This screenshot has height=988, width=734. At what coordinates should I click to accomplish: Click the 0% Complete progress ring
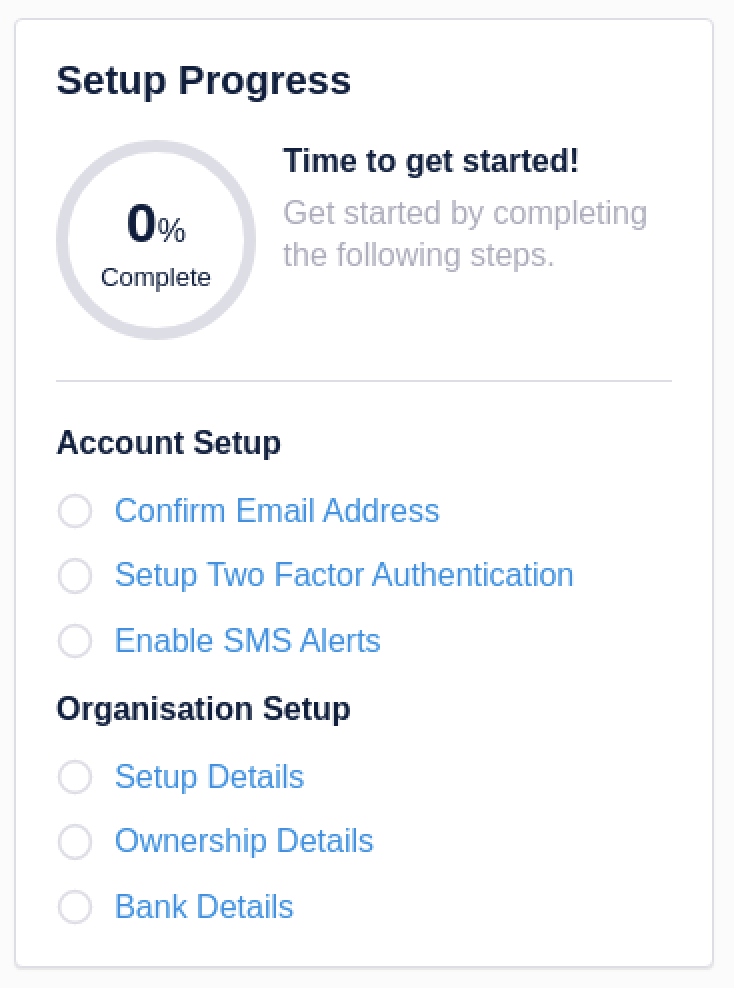point(156,240)
